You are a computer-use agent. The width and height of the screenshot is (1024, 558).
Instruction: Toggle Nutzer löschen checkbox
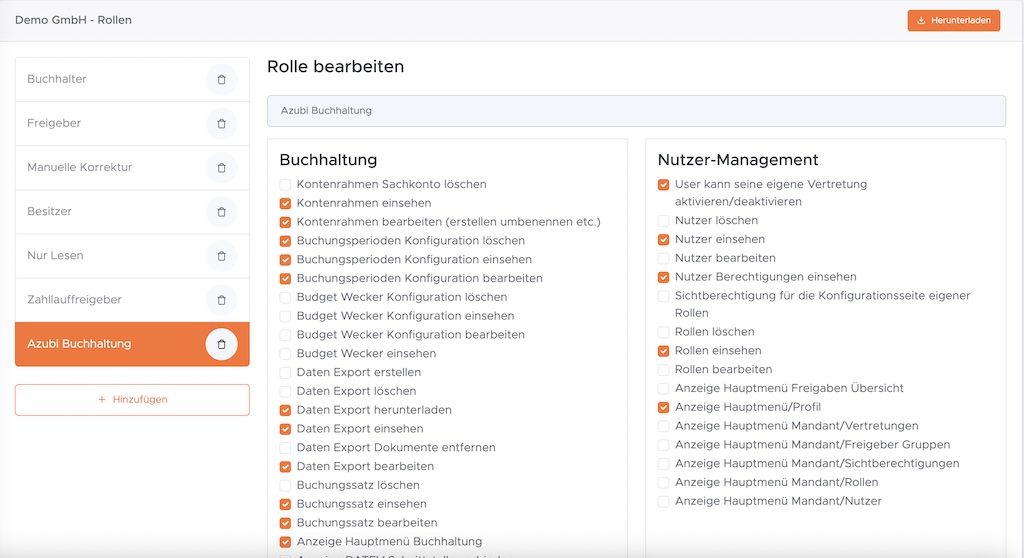click(664, 221)
